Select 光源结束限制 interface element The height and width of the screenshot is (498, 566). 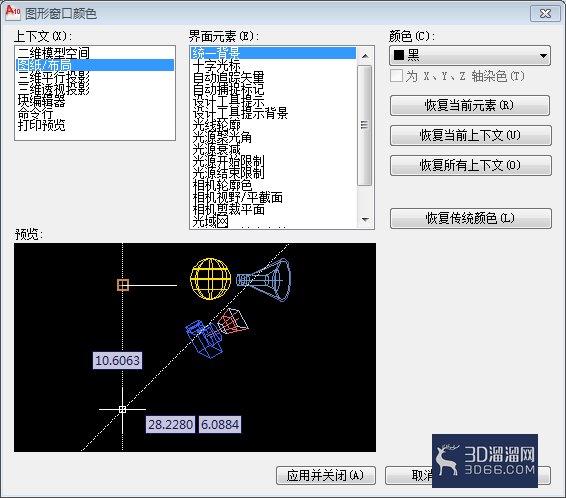[273, 173]
